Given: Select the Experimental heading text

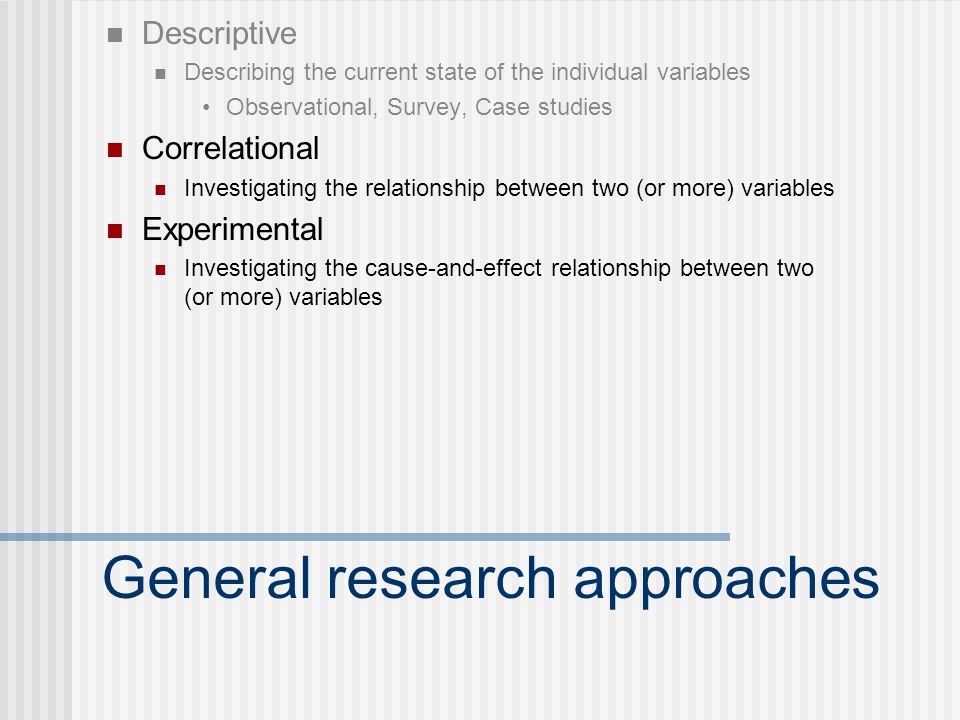Looking at the screenshot, I should [x=233, y=230].
